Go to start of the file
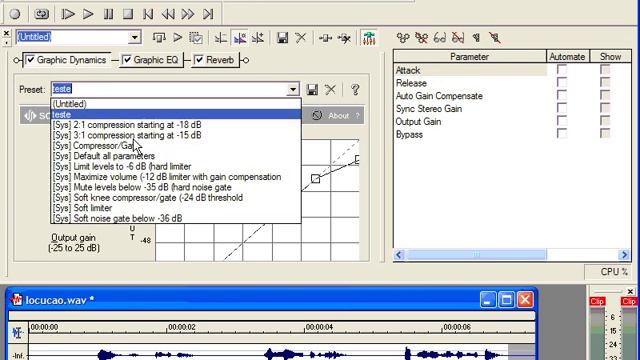Screen dimensions: 640x360 [x=148, y=14]
